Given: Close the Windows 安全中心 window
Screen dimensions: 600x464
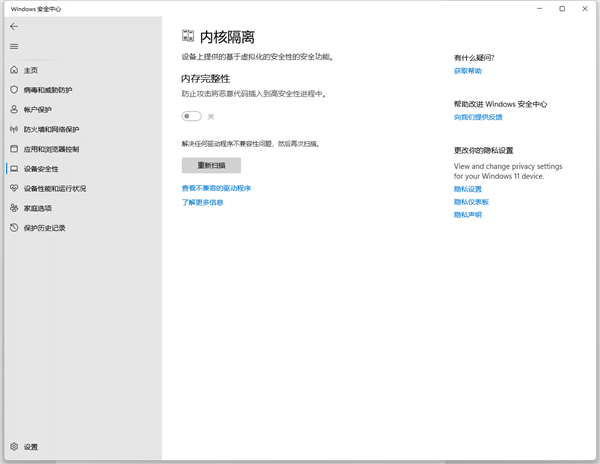Looking at the screenshot, I should (584, 8).
